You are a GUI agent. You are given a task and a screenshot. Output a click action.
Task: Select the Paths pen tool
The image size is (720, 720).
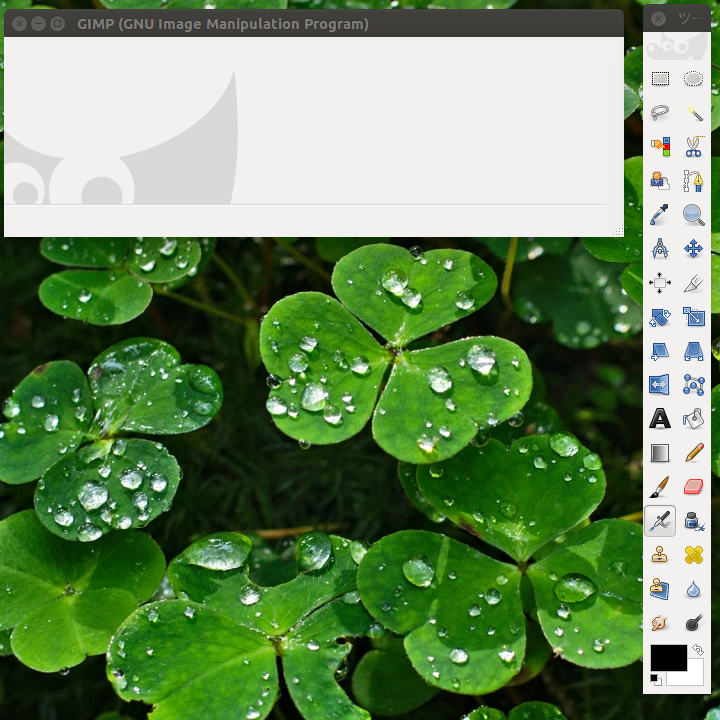[693, 181]
